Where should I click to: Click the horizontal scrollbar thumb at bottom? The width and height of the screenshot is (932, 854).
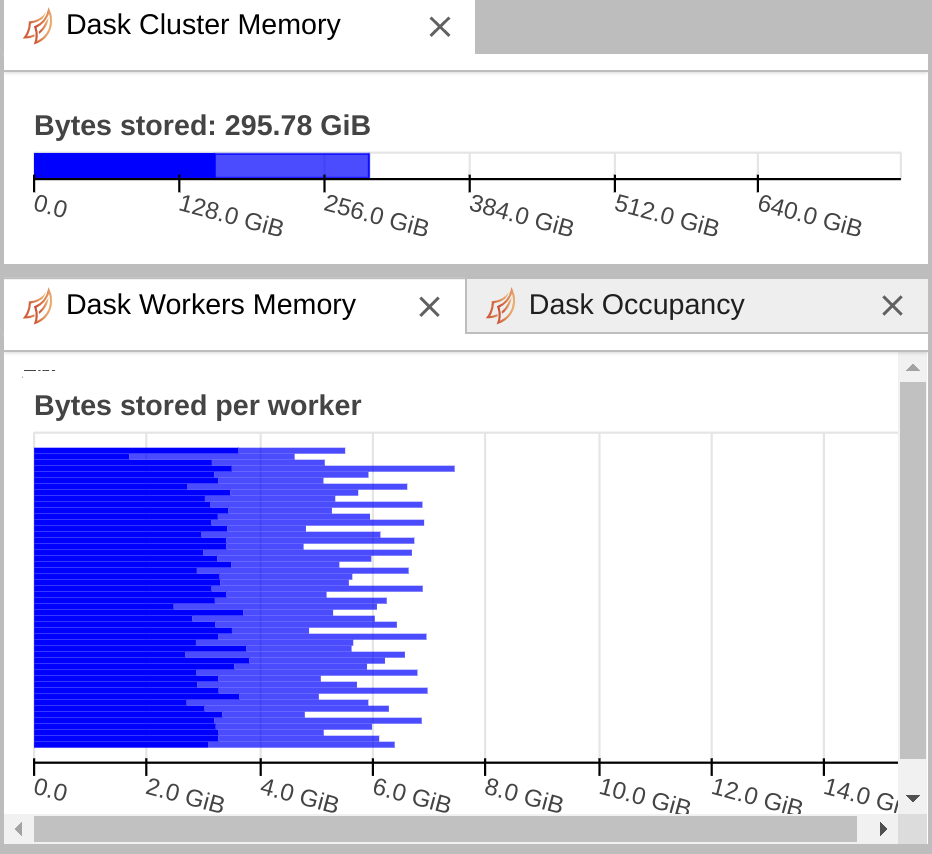(445, 828)
